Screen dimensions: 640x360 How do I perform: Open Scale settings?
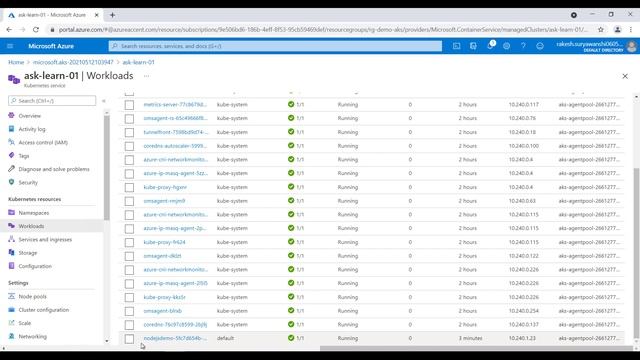(24, 323)
